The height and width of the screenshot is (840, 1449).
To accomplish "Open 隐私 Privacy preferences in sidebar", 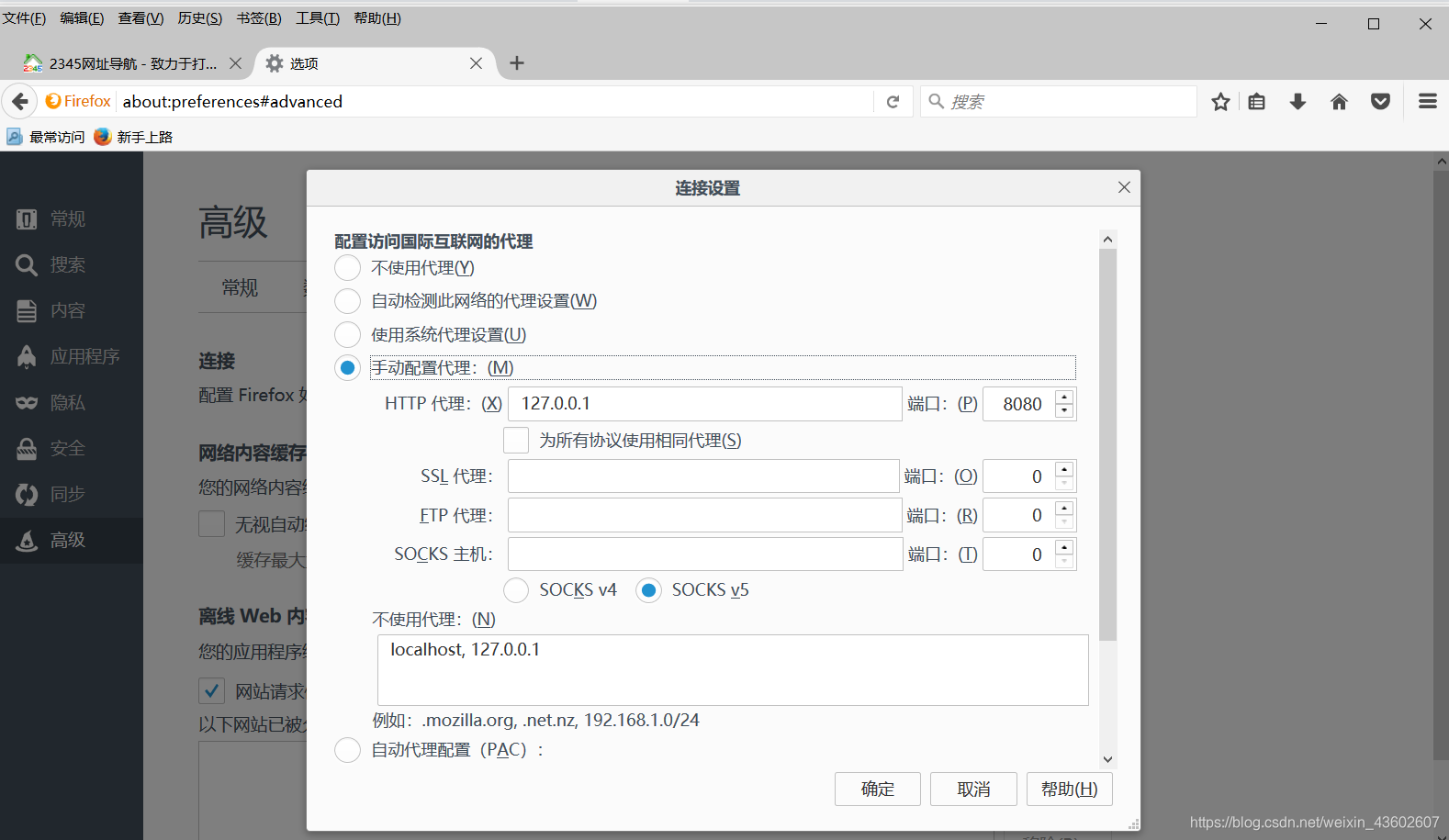I will pyautogui.click(x=71, y=403).
